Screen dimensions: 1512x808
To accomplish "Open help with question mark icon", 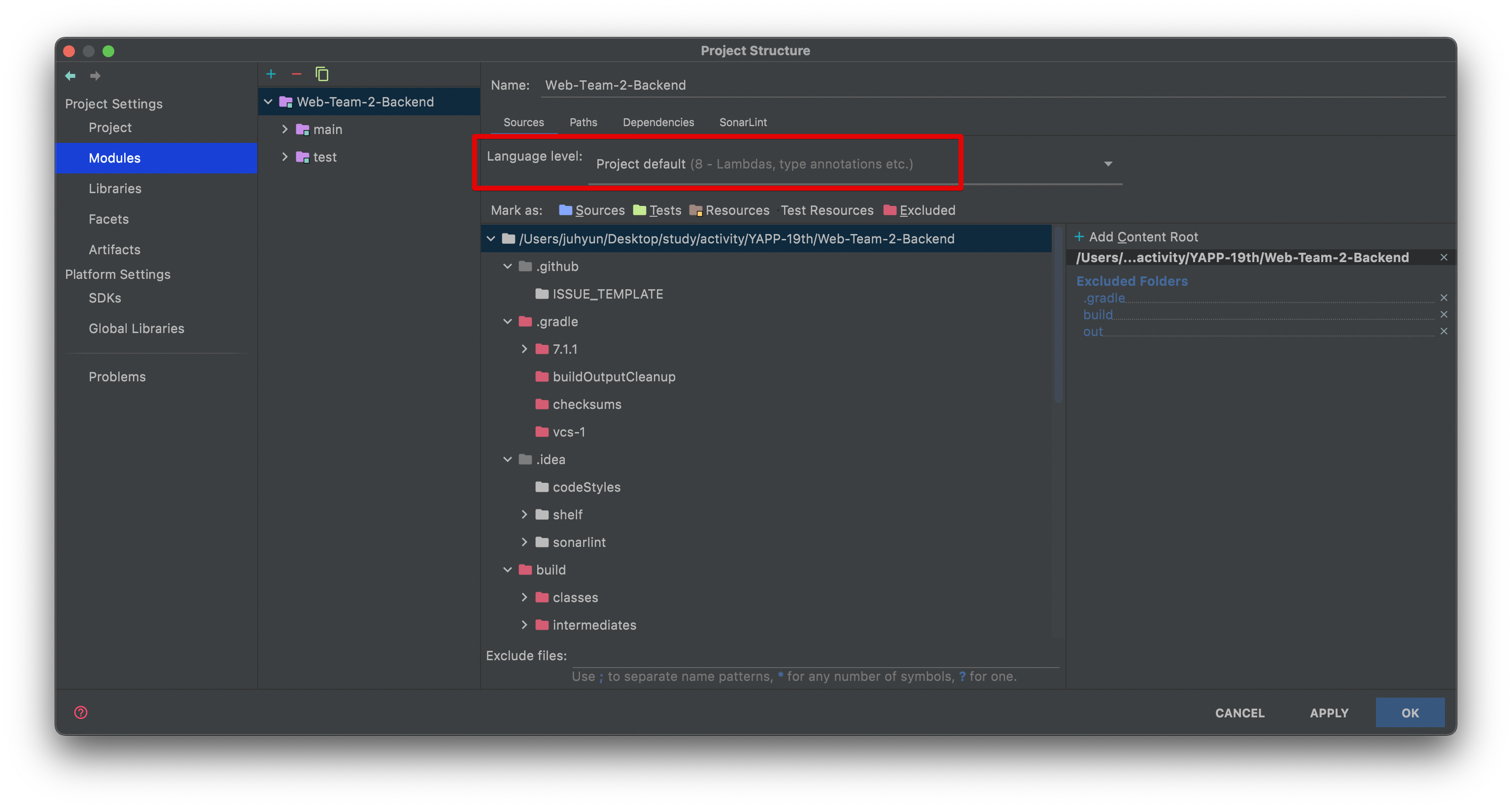I will pyautogui.click(x=81, y=712).
